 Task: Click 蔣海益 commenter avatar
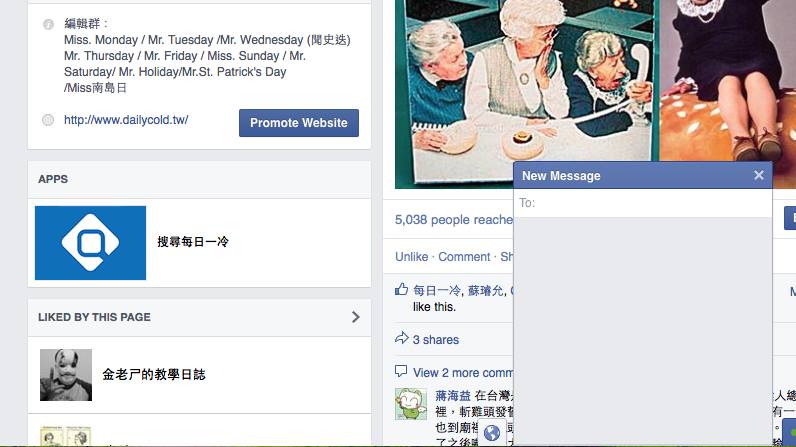[411, 404]
